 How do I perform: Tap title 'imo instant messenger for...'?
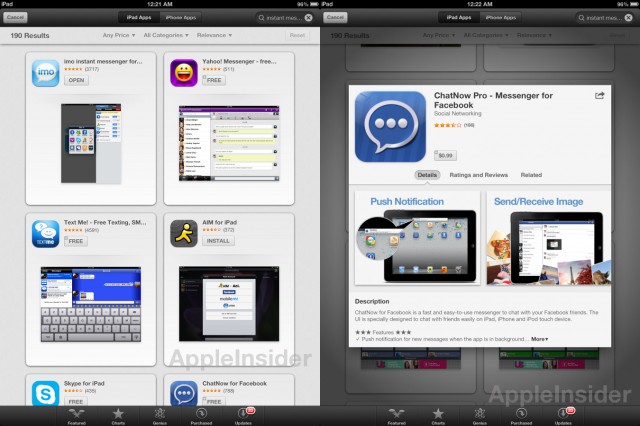103,61
